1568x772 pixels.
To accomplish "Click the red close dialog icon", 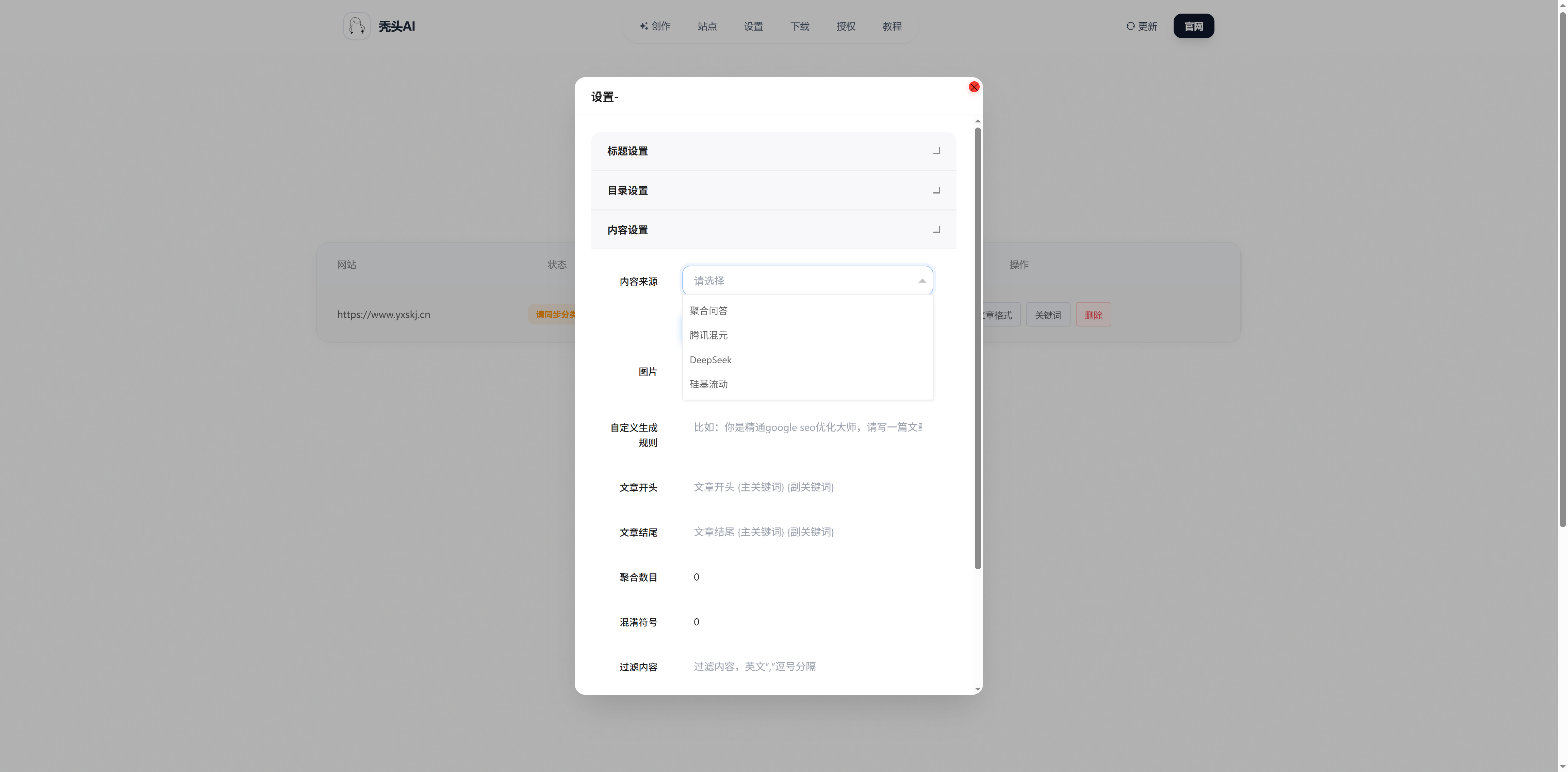I will tap(973, 87).
